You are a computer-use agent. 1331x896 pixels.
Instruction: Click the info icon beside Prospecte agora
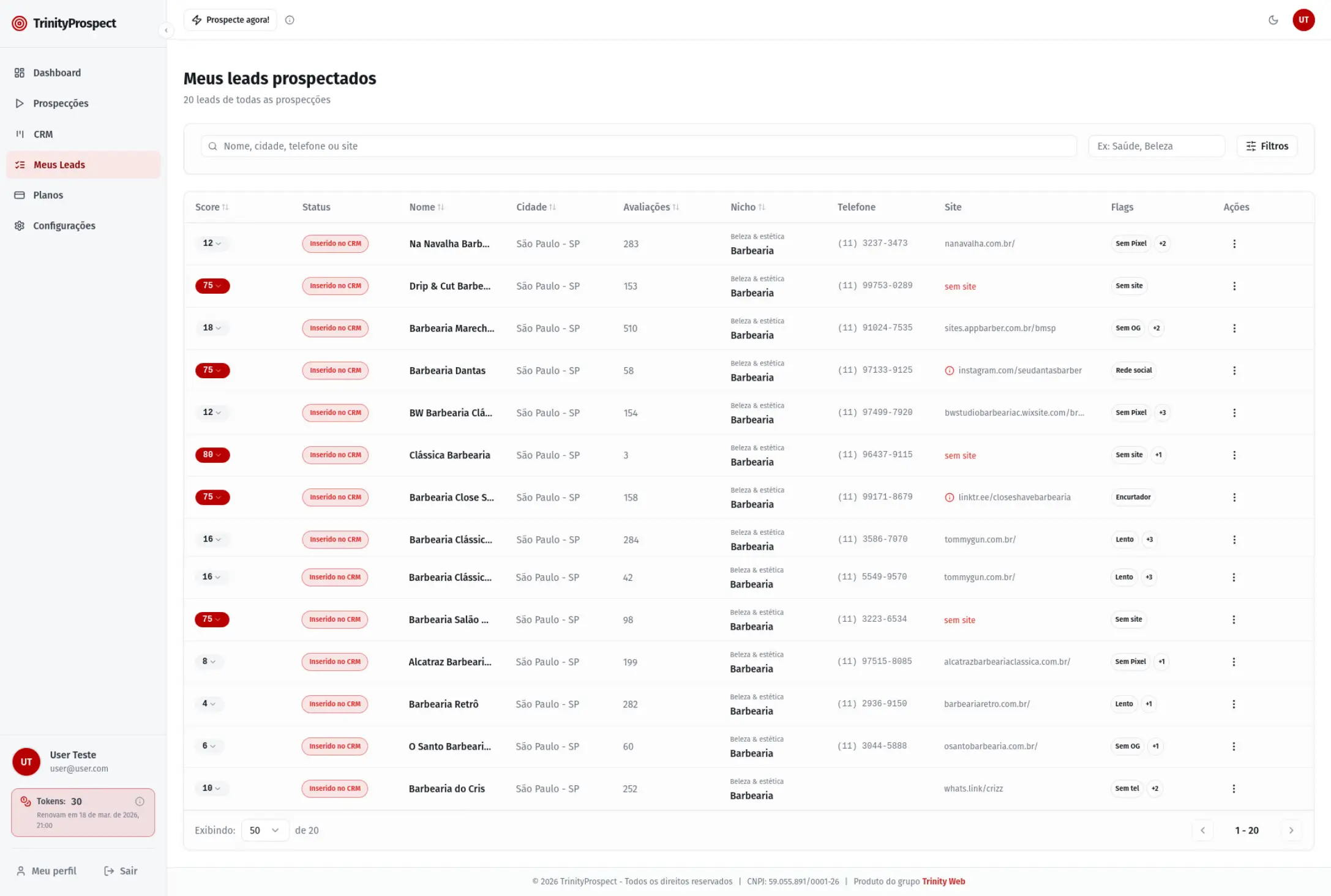tap(290, 20)
